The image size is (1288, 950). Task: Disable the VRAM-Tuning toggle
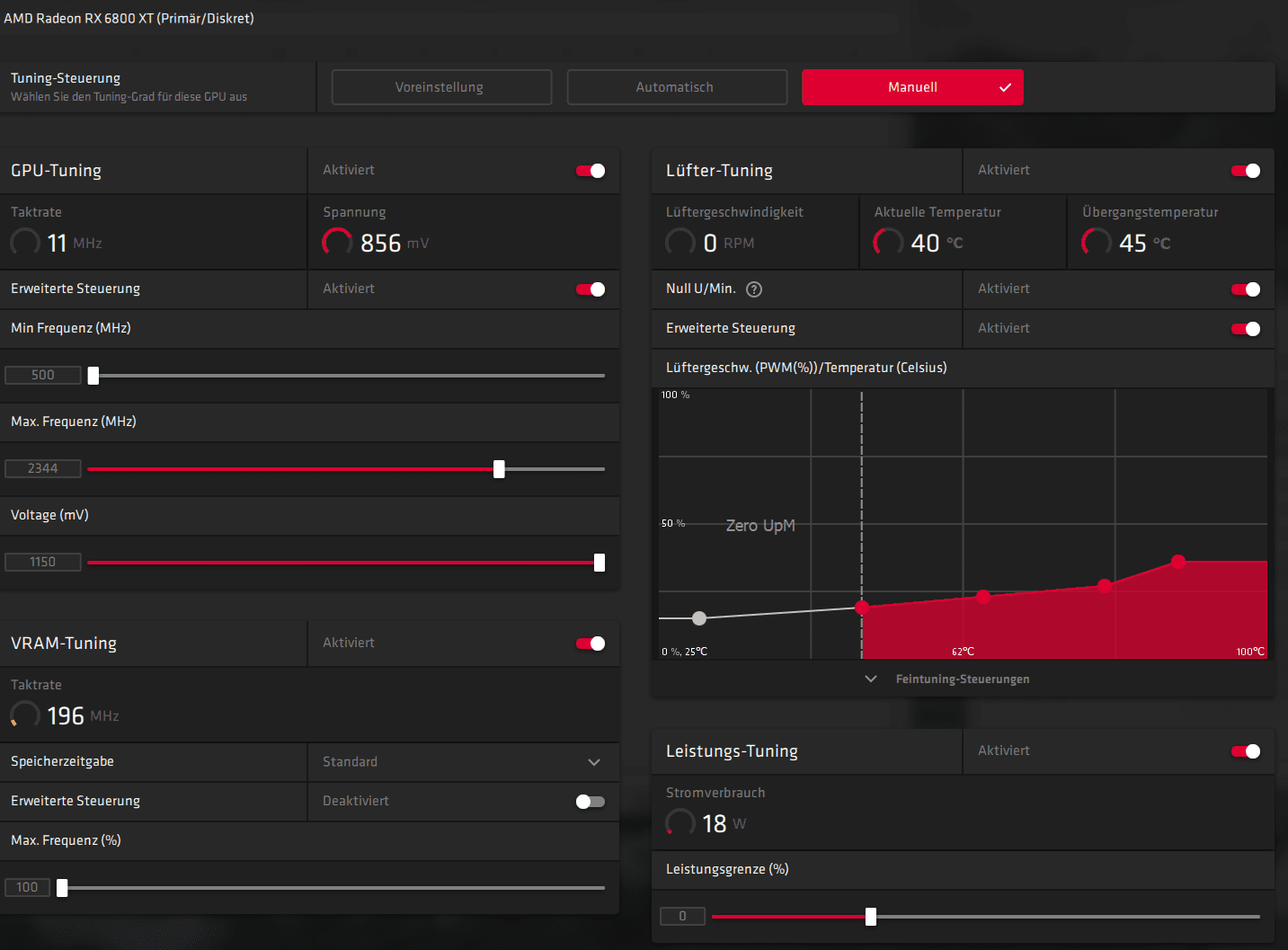591,644
